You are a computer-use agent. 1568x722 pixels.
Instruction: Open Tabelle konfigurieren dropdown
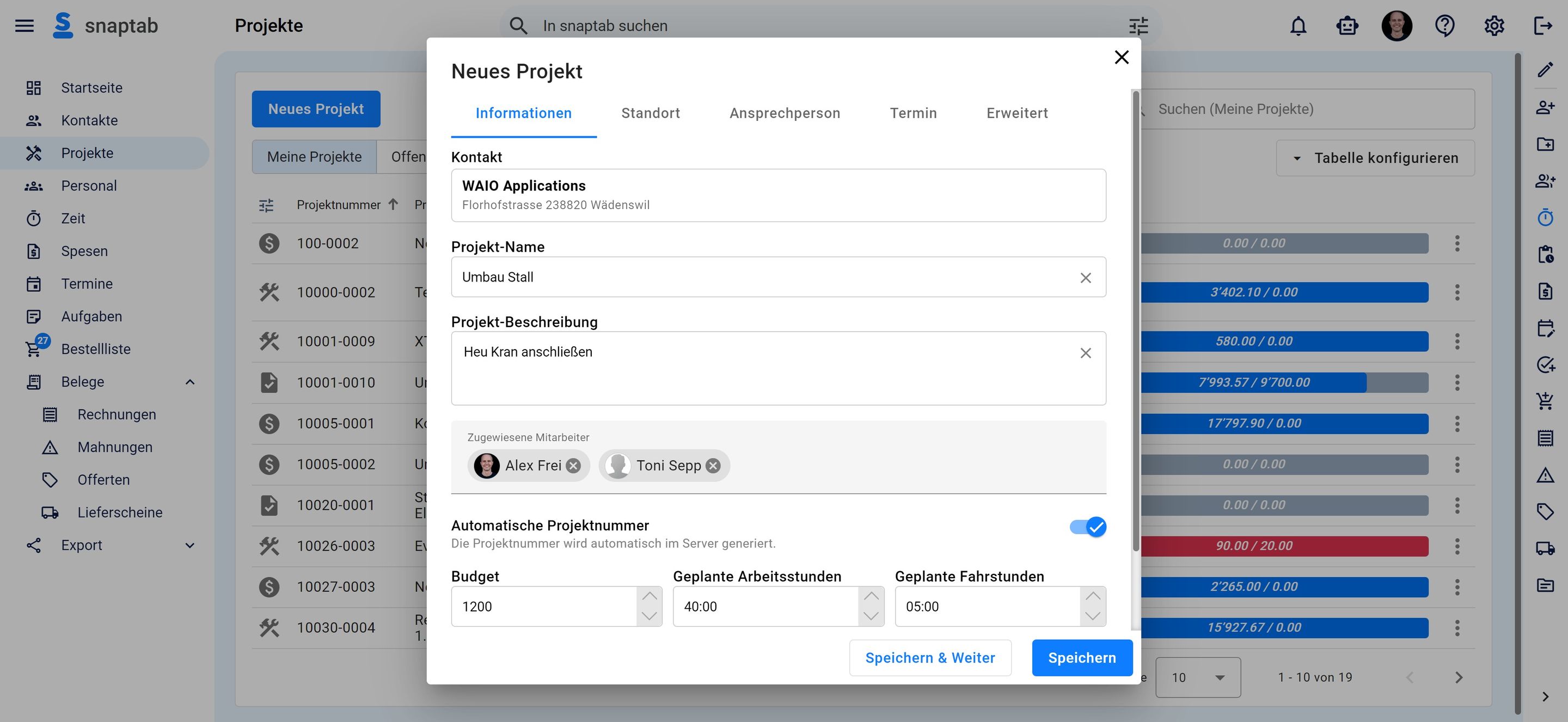1375,158
